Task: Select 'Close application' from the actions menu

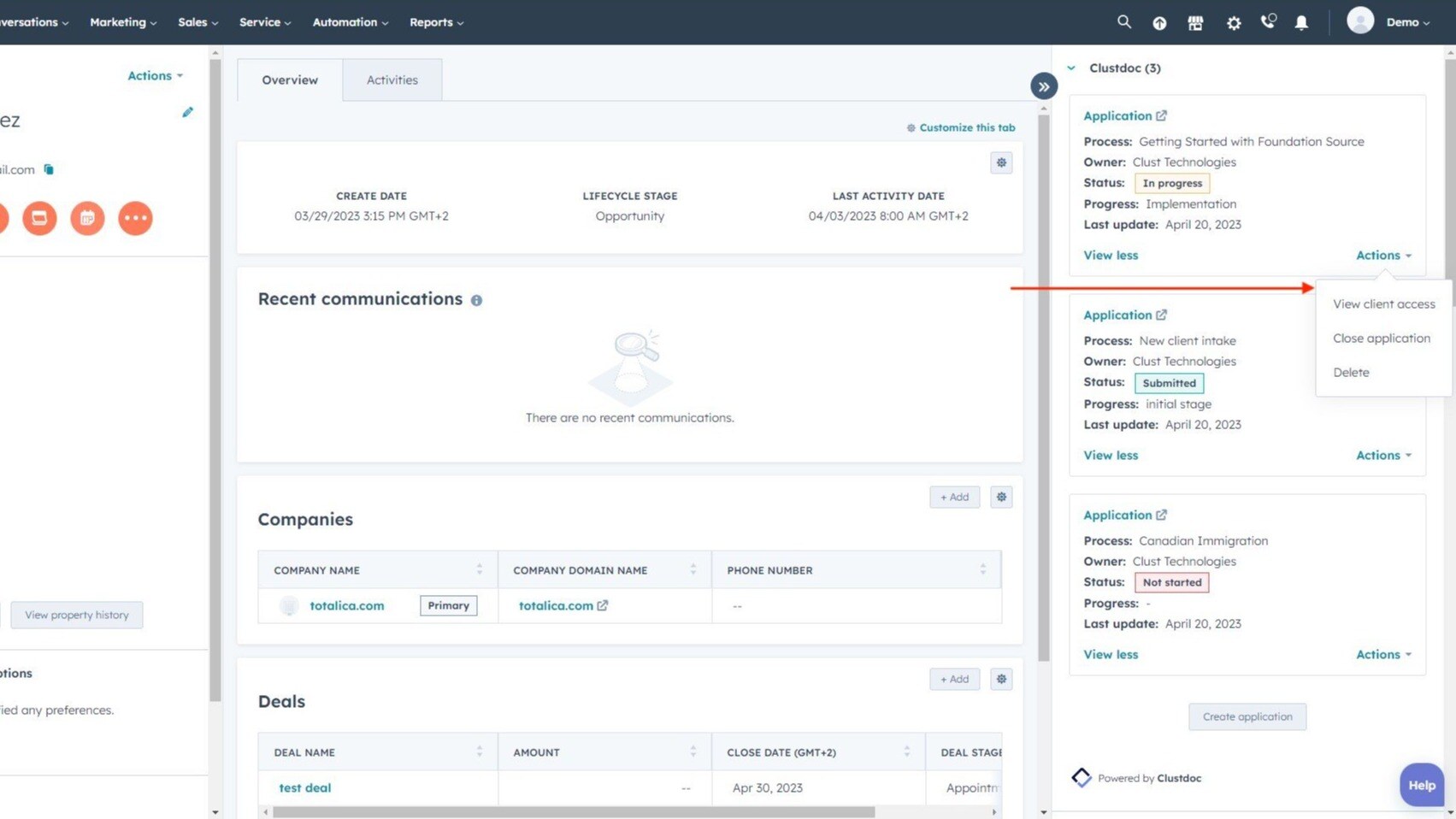Action: click(1381, 338)
